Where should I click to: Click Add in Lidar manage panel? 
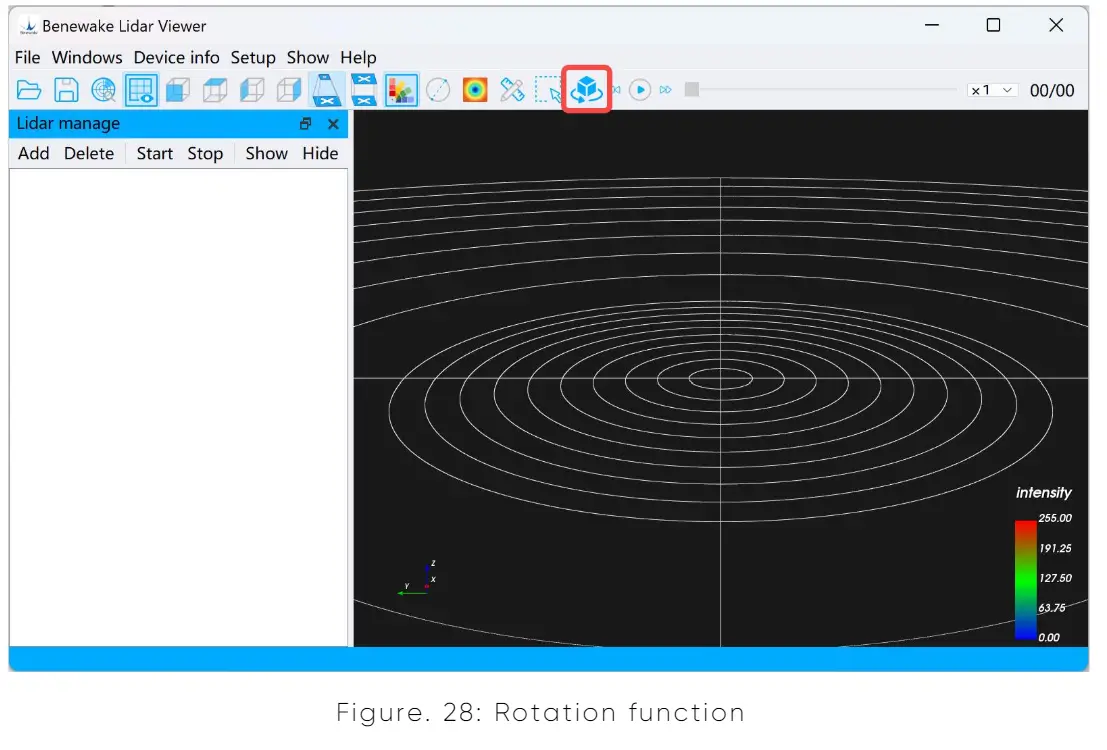(33, 153)
